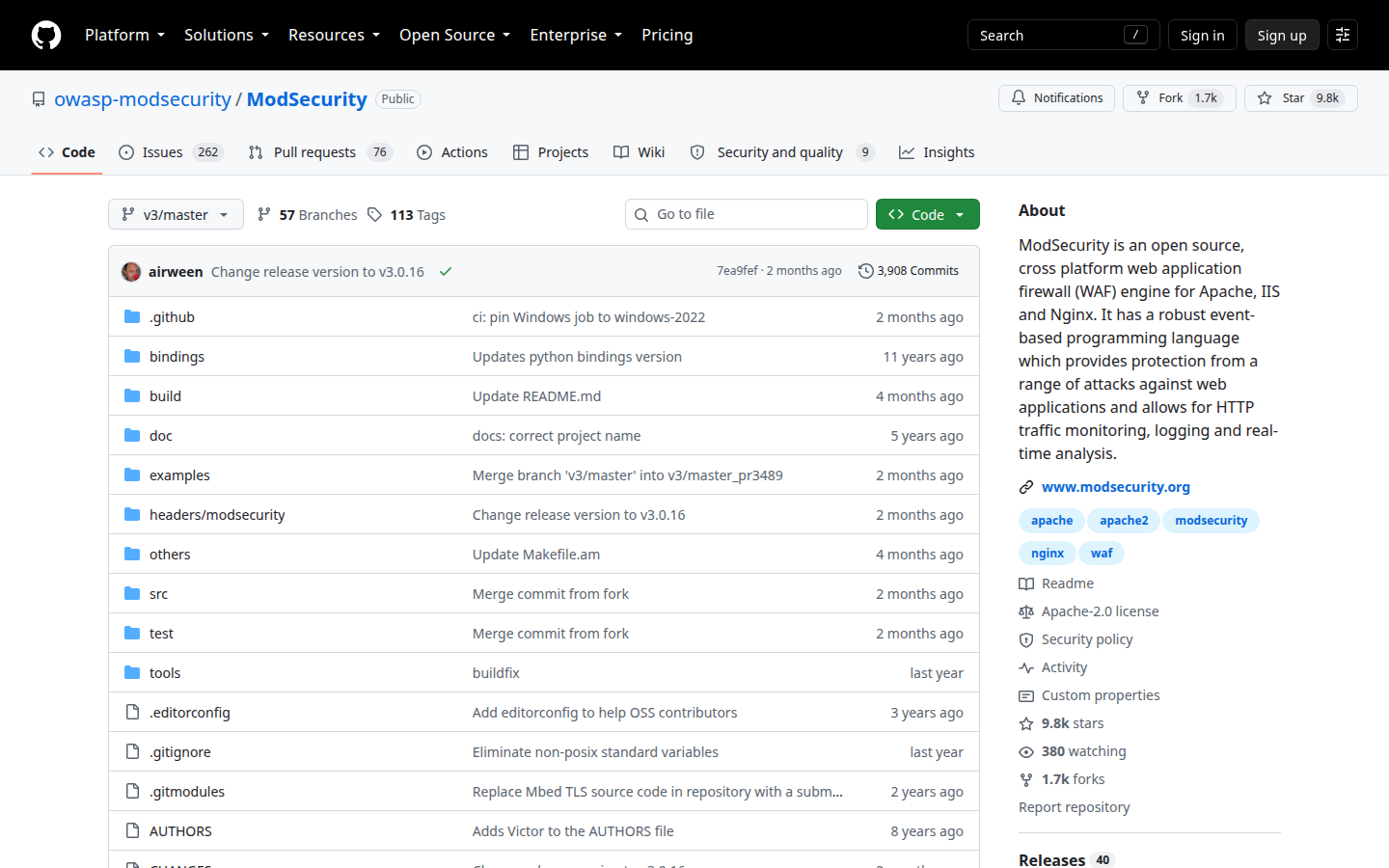The width and height of the screenshot is (1389, 868).
Task: Open the Security policy link
Action: pyautogui.click(x=1076, y=639)
